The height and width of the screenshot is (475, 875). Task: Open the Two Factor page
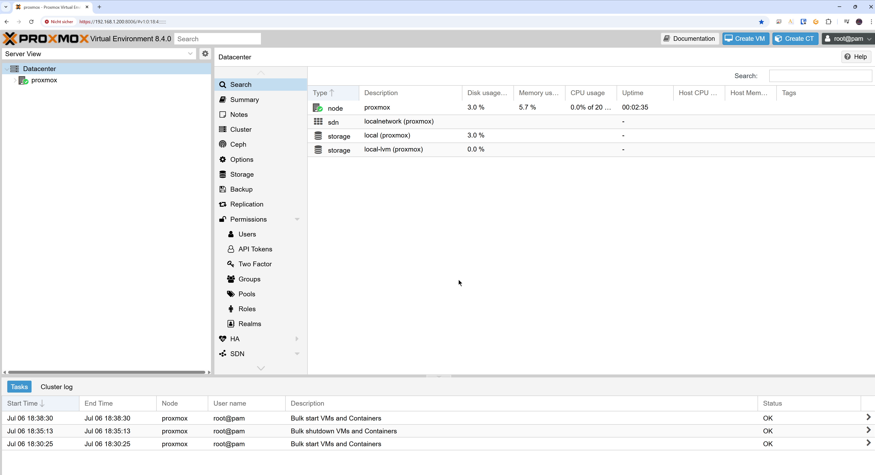coord(254,264)
